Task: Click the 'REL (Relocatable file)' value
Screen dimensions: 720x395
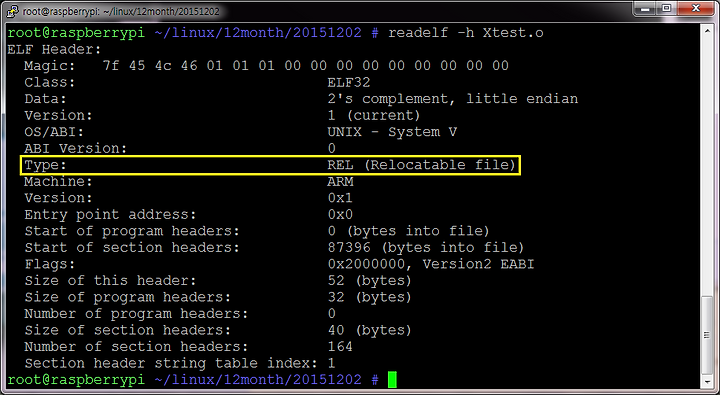Action: [422, 165]
